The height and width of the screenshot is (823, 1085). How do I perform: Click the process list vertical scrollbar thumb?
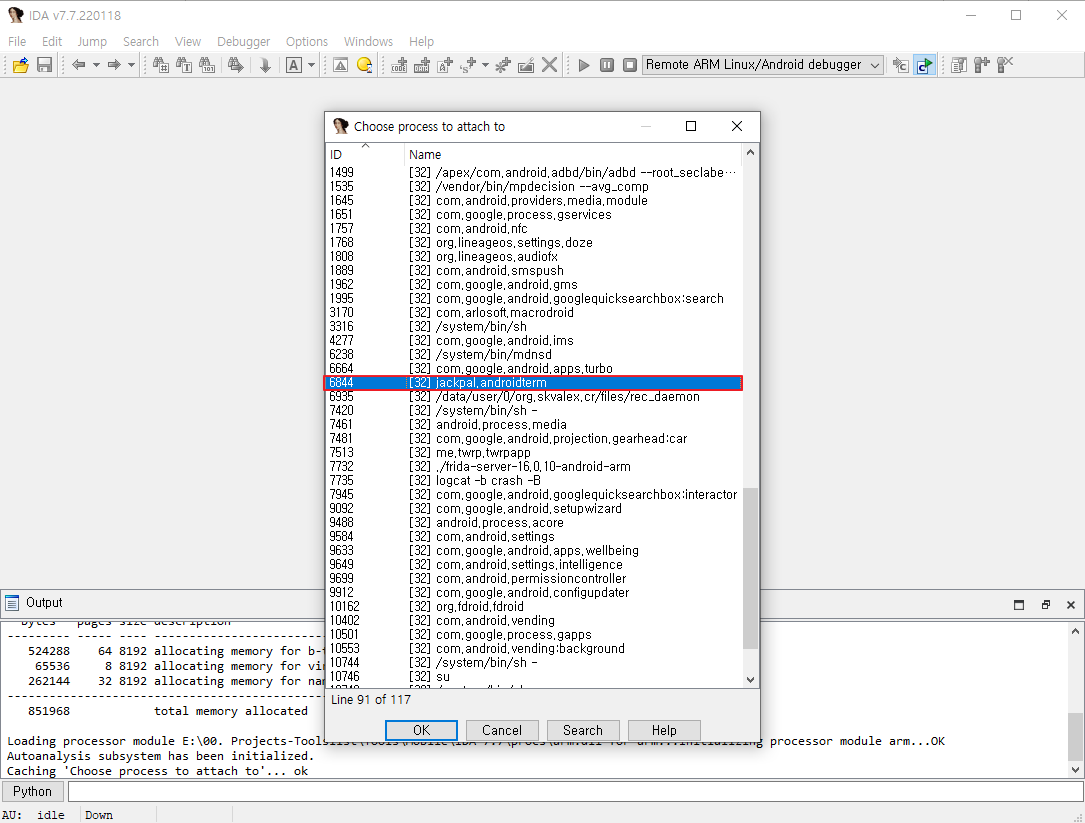tap(750, 568)
